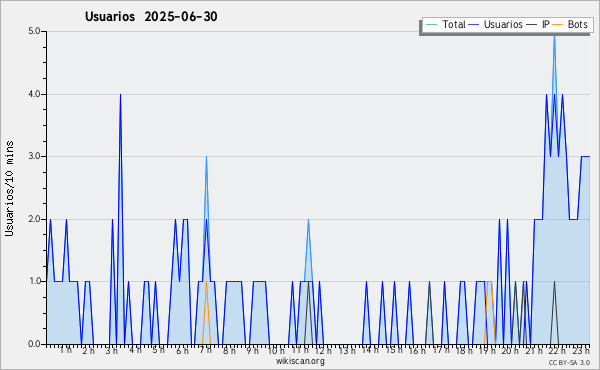The height and width of the screenshot is (370, 600).
Task: Click the '19 h' x-axis label
Action: coord(488,350)
